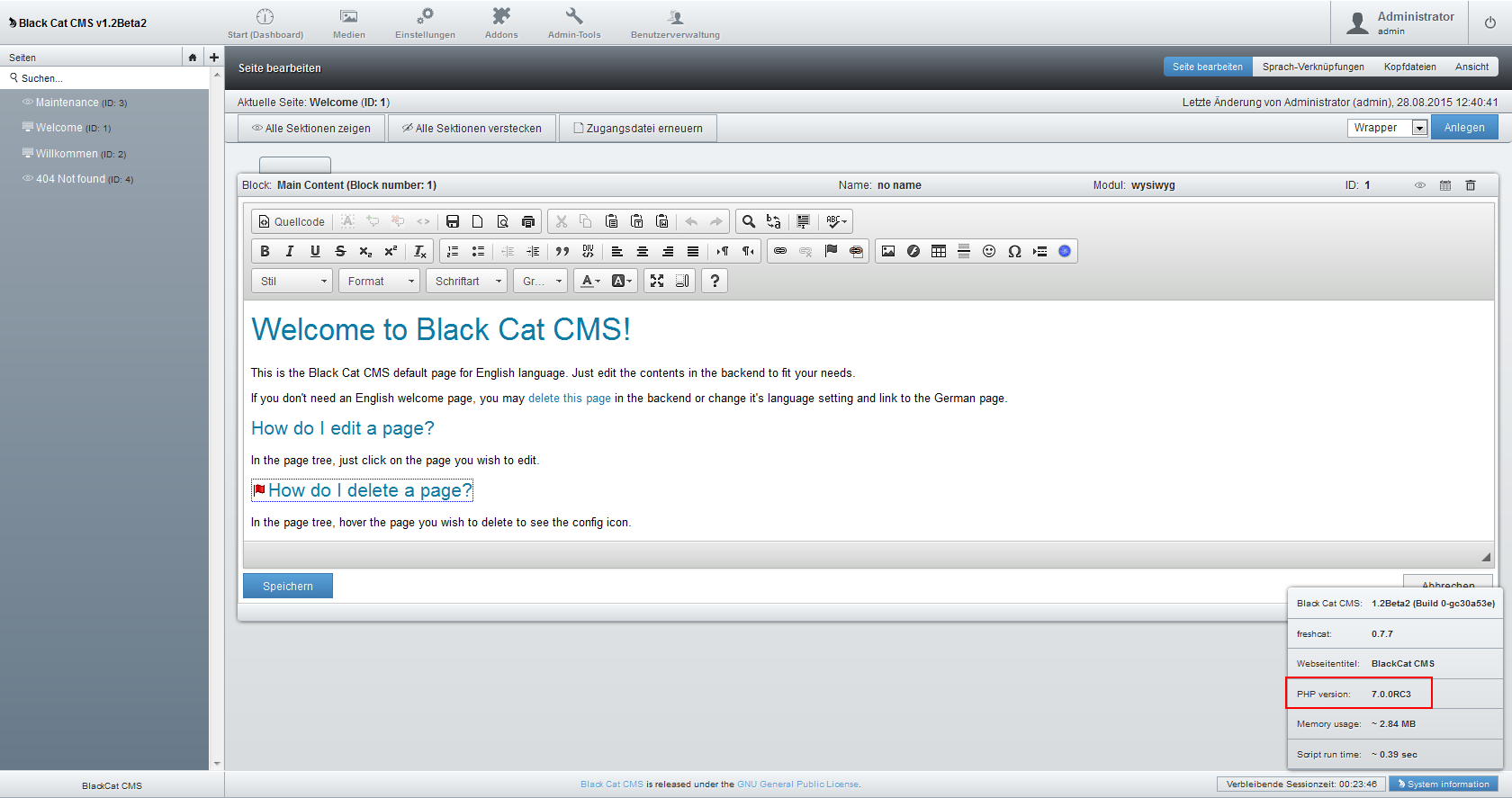The image size is (1512, 798).
Task: Toggle underline formatting
Action: [x=315, y=251]
